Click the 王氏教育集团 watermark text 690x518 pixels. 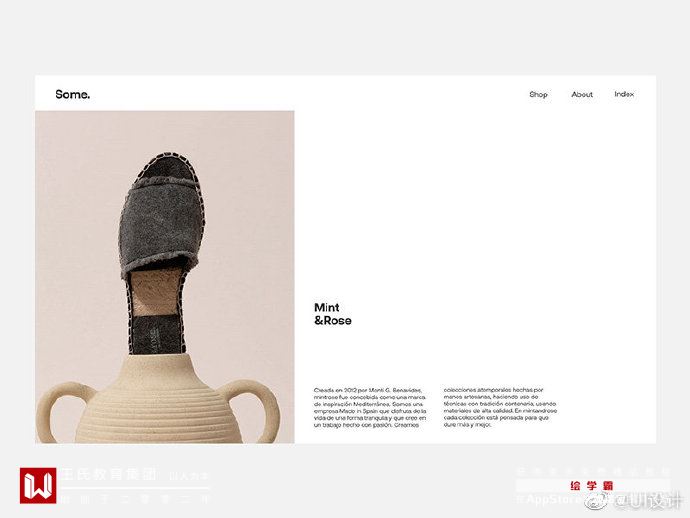(x=108, y=474)
